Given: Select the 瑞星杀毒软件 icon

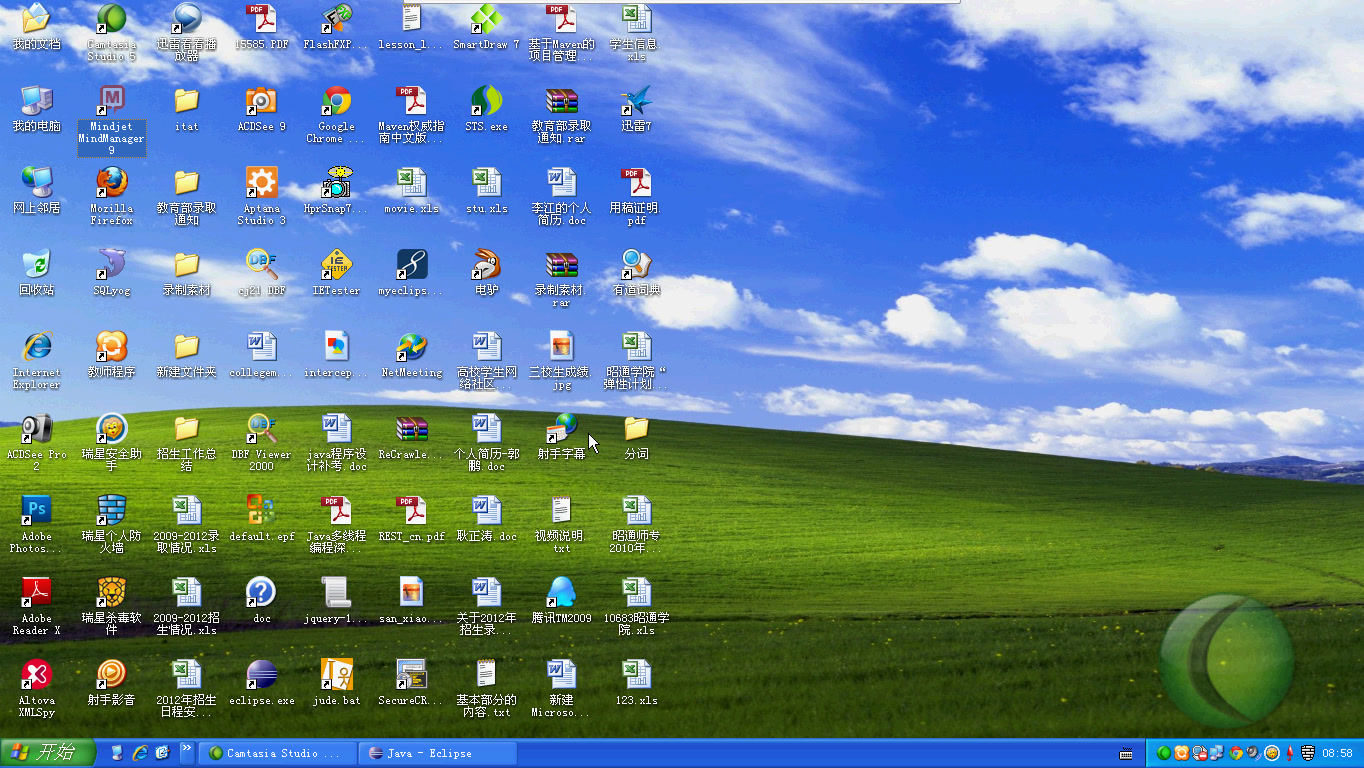Looking at the screenshot, I should [111, 592].
